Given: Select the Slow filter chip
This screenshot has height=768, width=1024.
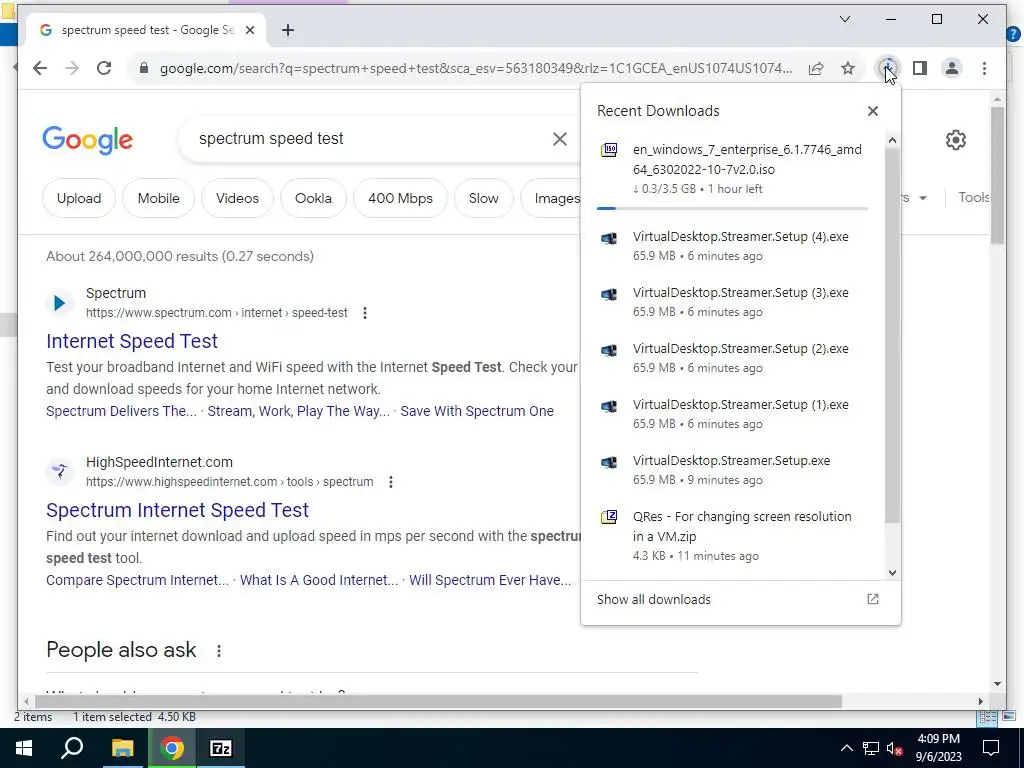Looking at the screenshot, I should 483,198.
